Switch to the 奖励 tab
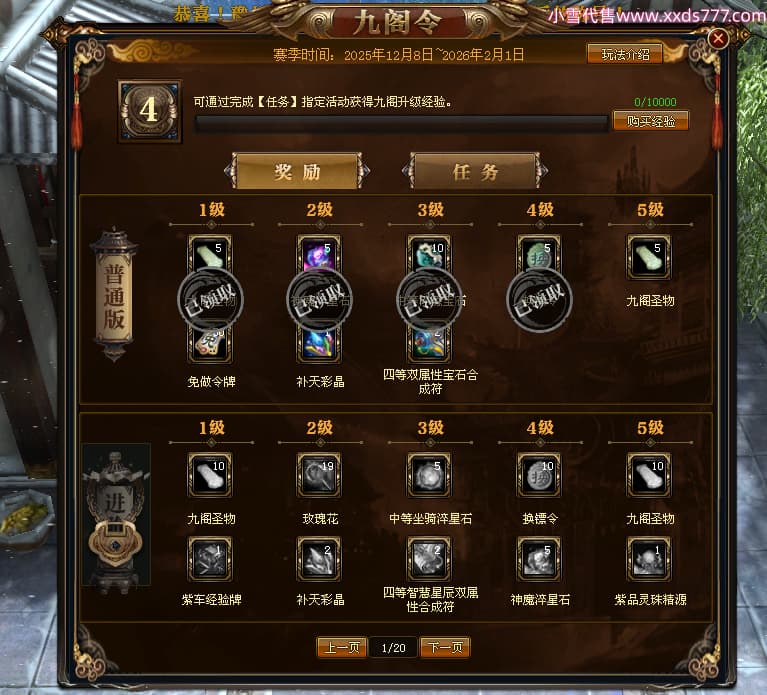Image resolution: width=767 pixels, height=695 pixels. coord(297,171)
